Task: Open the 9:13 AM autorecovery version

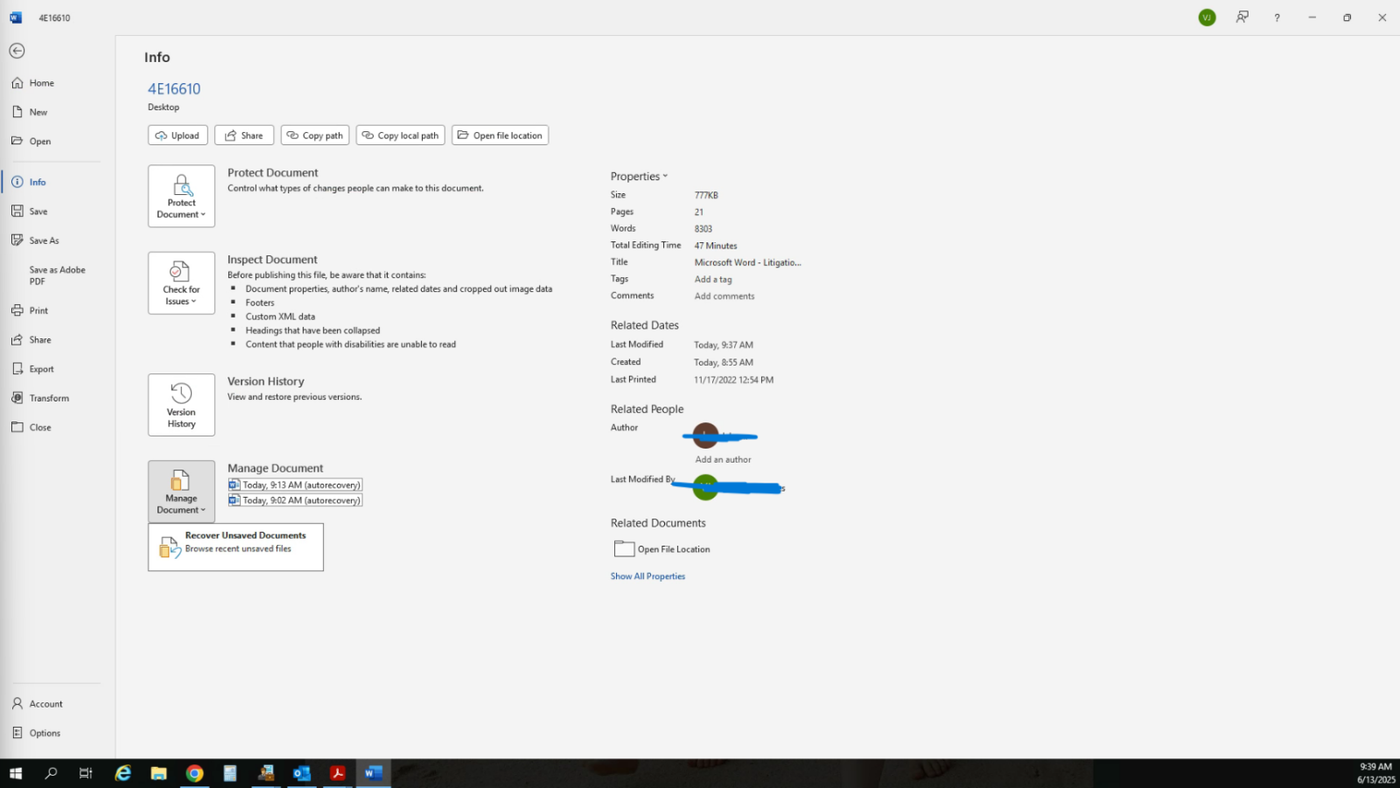Action: pos(295,485)
